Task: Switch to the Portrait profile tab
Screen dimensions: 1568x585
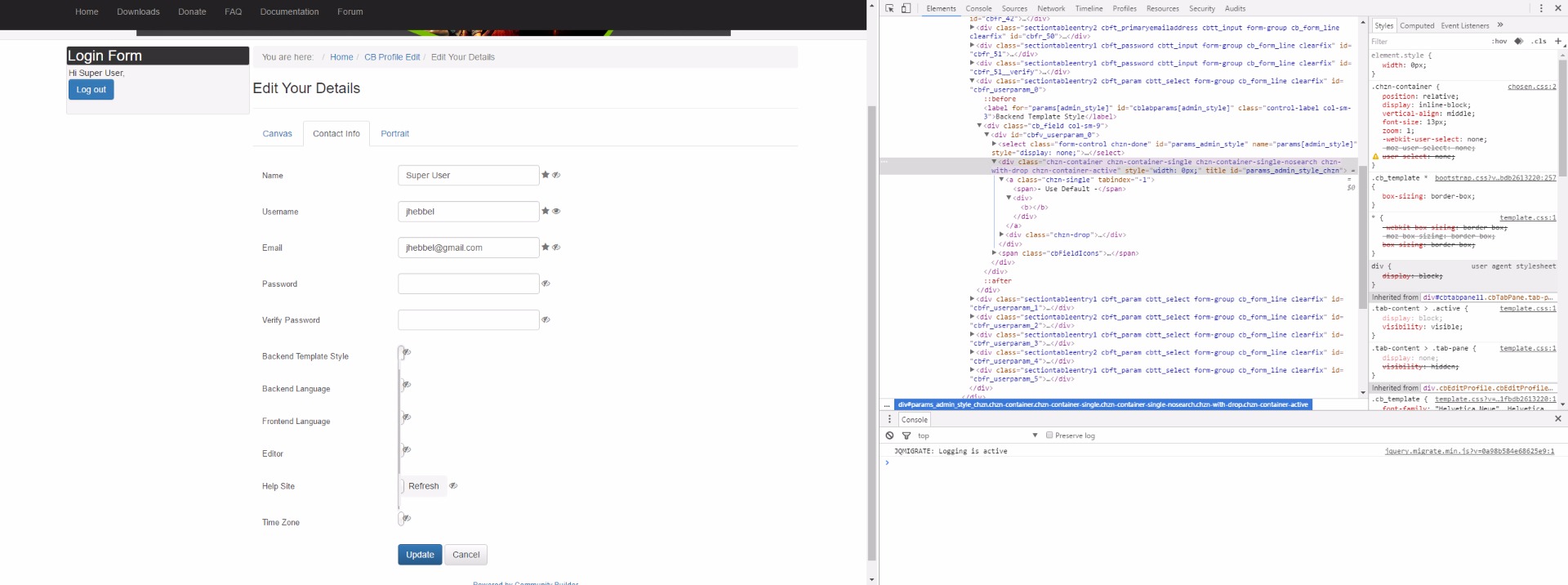Action: coord(394,133)
